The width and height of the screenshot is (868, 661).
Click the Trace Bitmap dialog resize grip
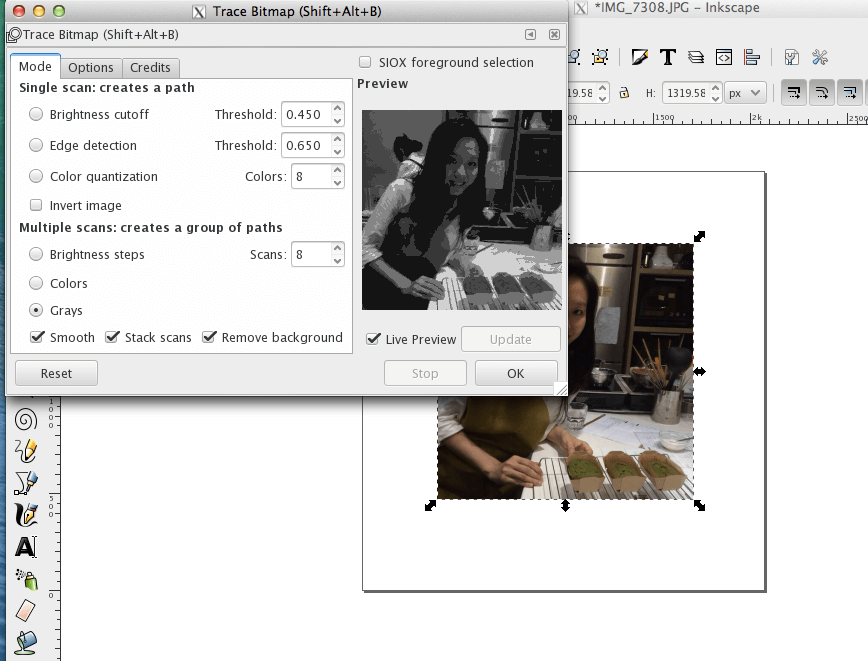pos(561,389)
